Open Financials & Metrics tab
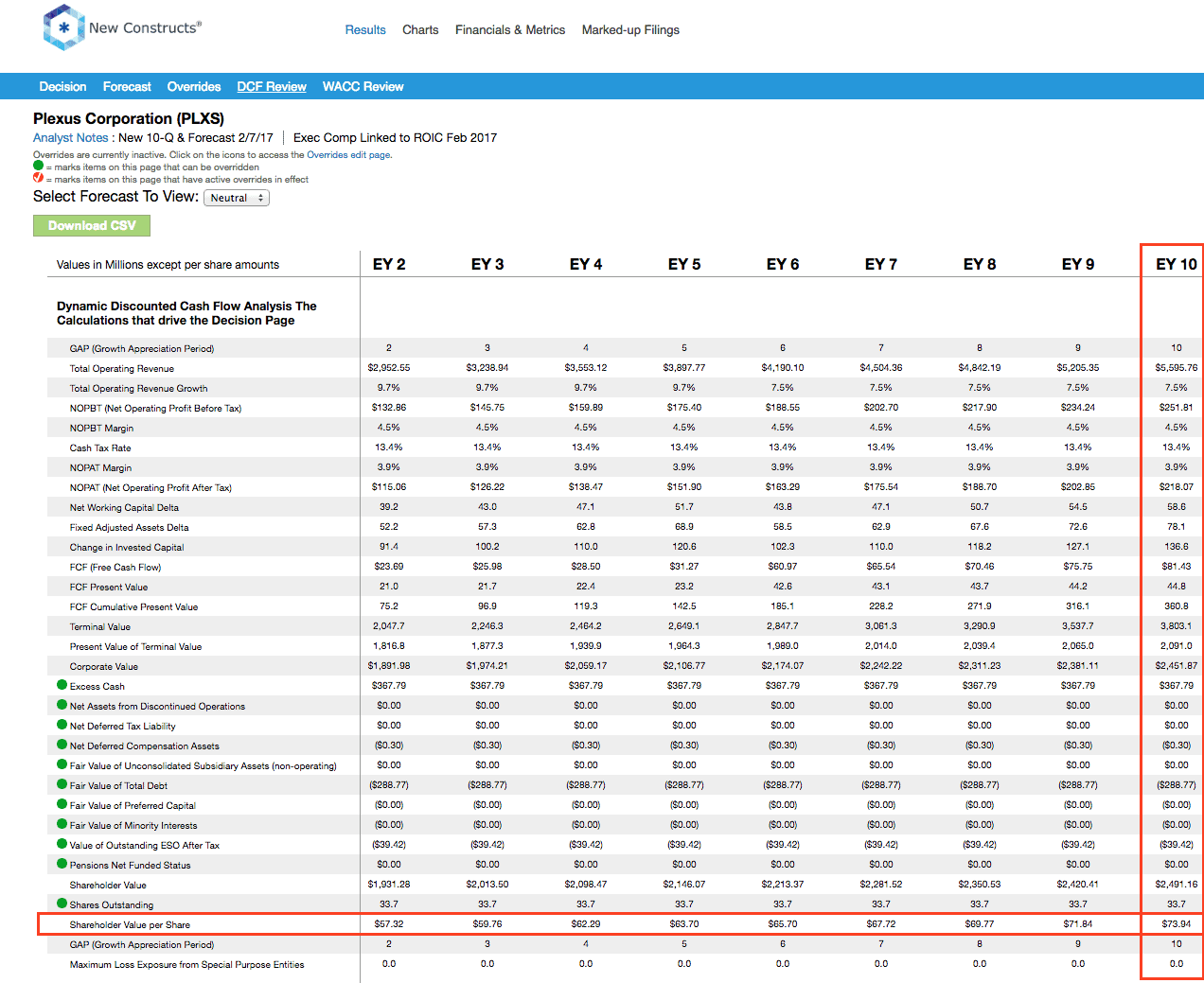 510,30
